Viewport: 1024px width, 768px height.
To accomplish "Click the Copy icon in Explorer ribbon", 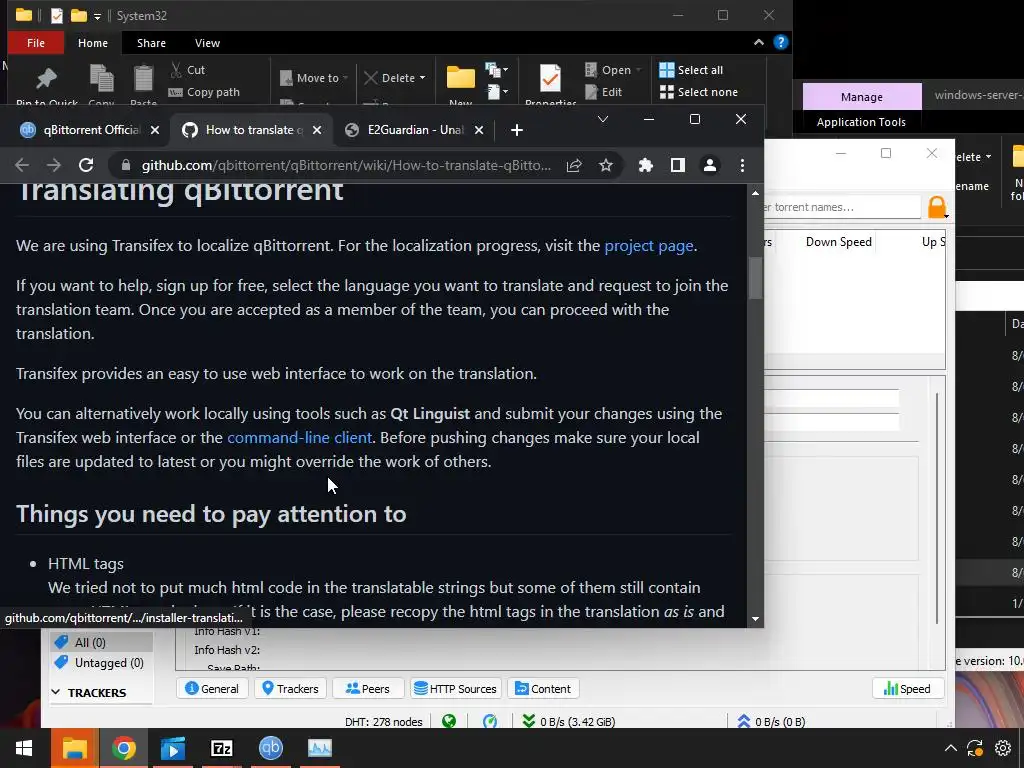I will point(101,86).
